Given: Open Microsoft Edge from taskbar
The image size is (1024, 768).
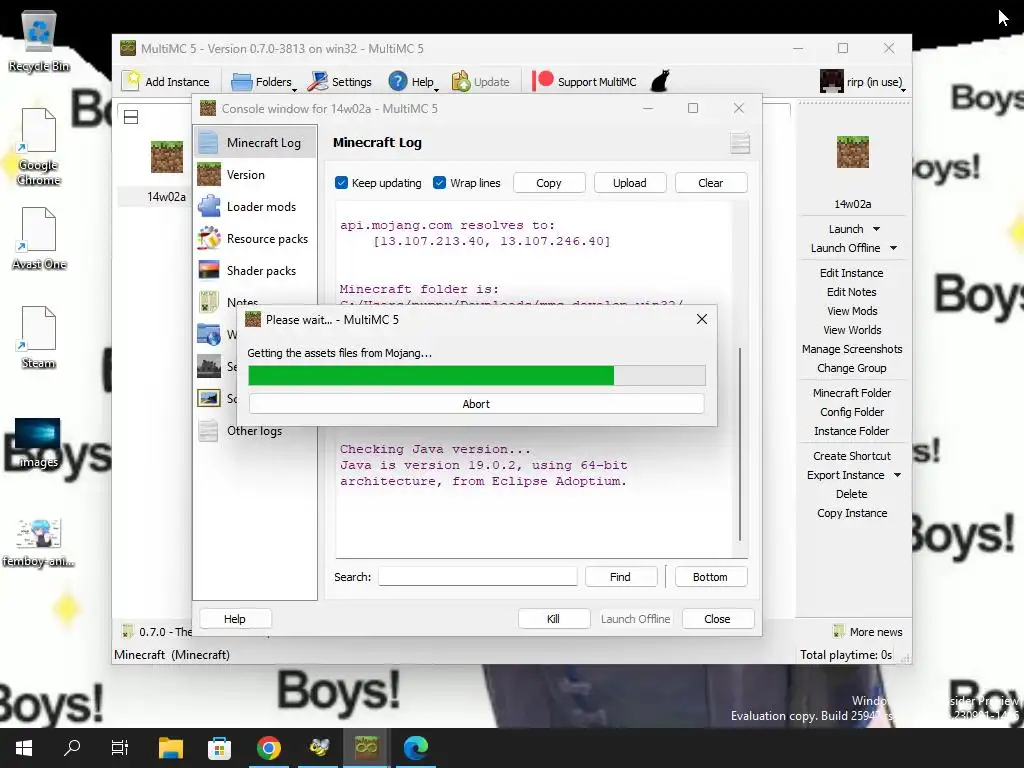Looking at the screenshot, I should tap(415, 748).
